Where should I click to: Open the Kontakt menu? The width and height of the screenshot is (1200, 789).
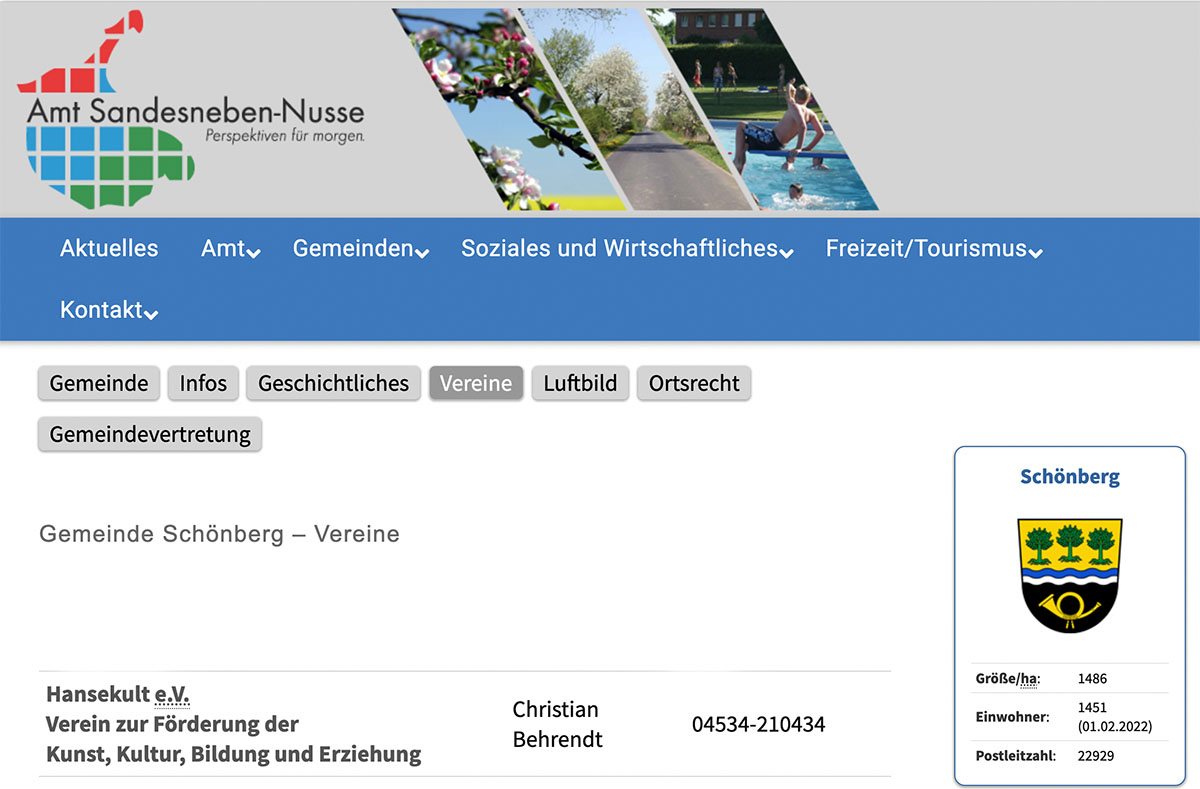pyautogui.click(x=101, y=310)
